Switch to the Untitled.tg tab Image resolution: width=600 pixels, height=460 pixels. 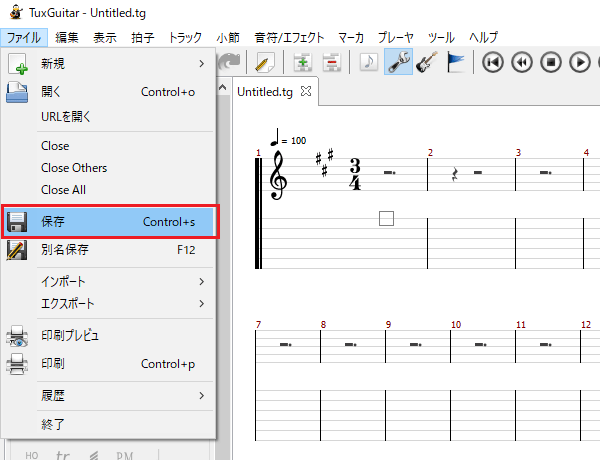[265, 92]
